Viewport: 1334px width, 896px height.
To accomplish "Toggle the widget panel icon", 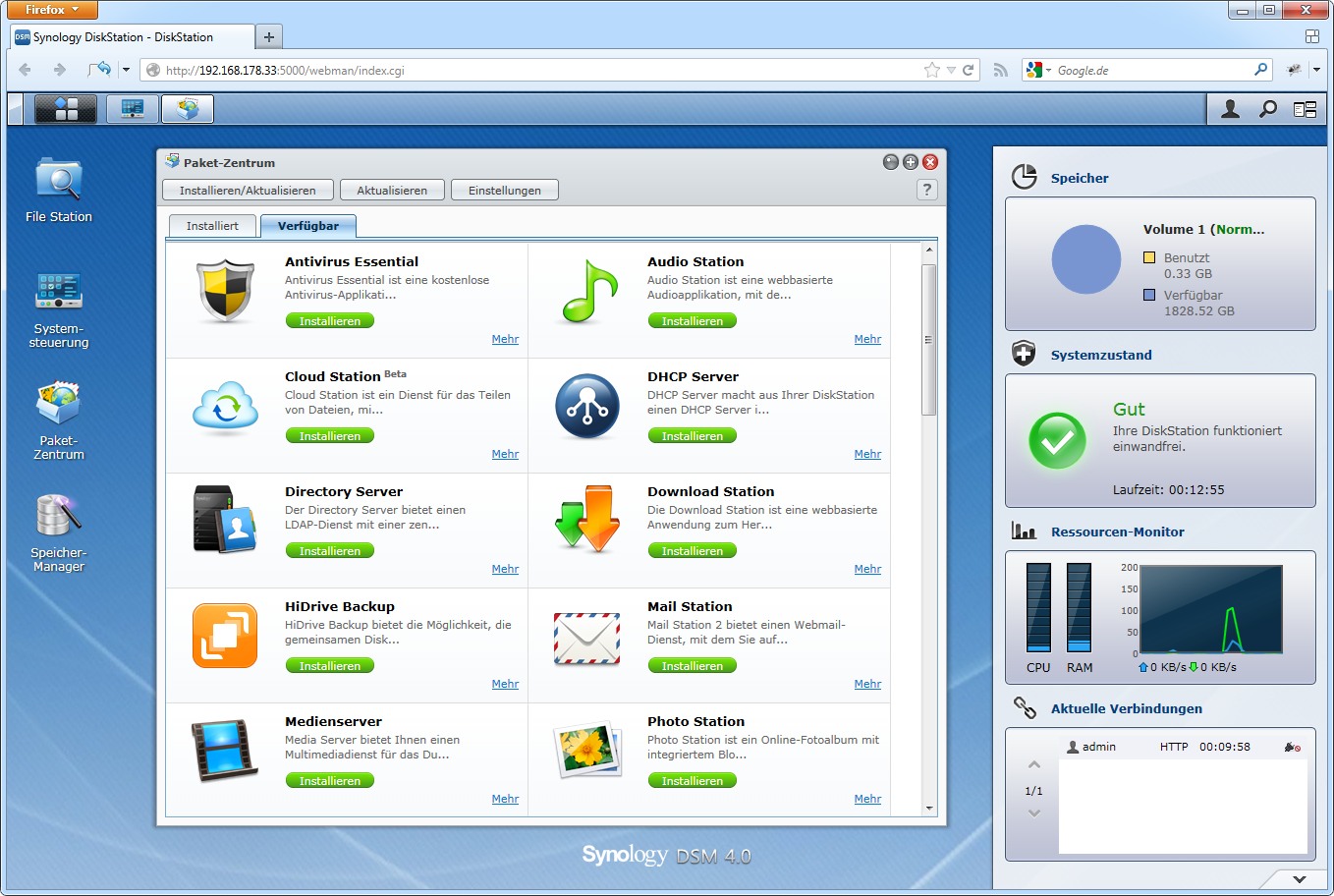I will click(1305, 109).
